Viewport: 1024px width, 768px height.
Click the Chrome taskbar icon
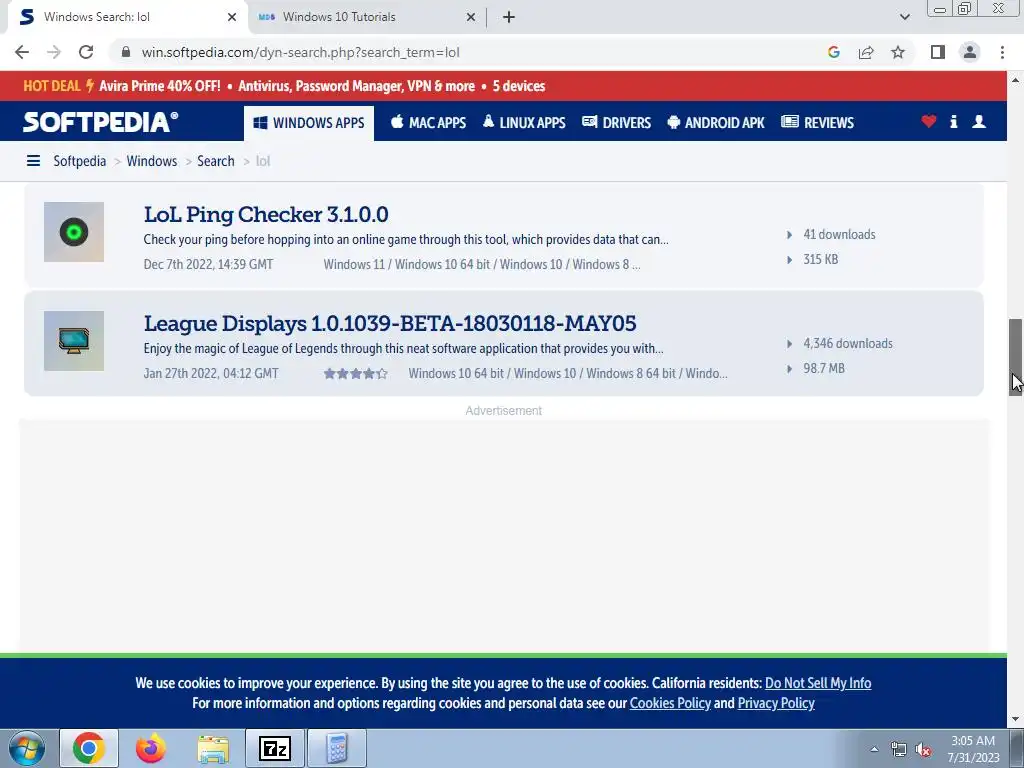tap(89, 748)
